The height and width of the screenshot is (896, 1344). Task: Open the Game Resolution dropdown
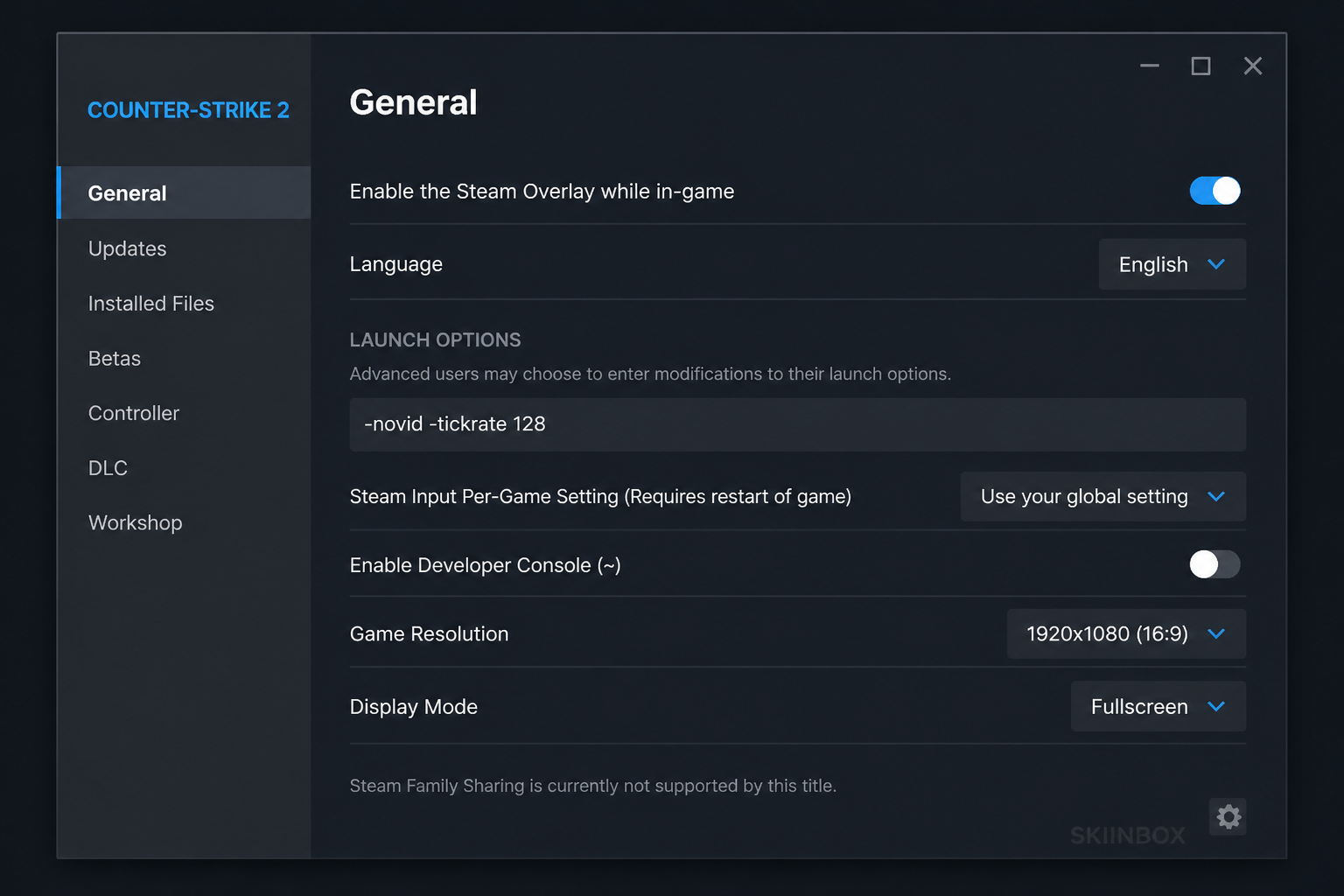point(1126,633)
